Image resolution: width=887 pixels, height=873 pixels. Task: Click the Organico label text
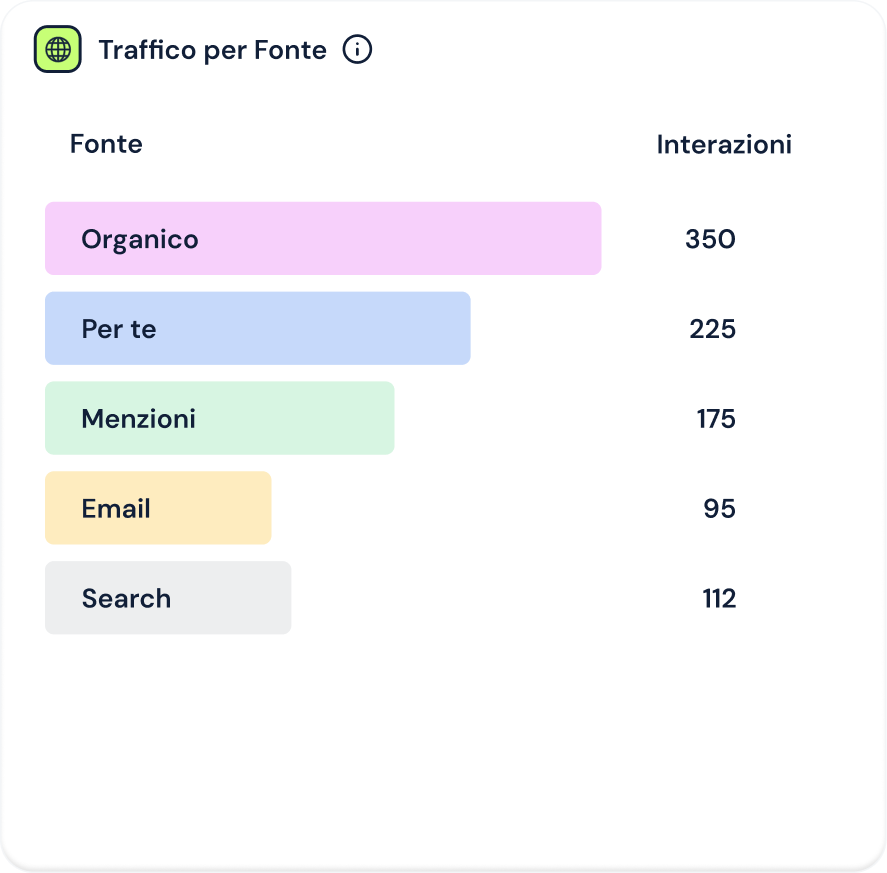click(140, 239)
